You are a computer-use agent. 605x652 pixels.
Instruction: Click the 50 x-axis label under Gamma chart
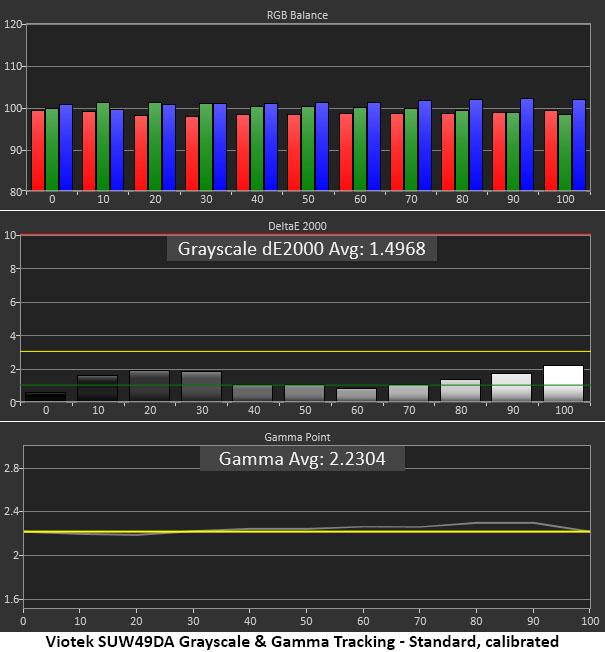(306, 621)
